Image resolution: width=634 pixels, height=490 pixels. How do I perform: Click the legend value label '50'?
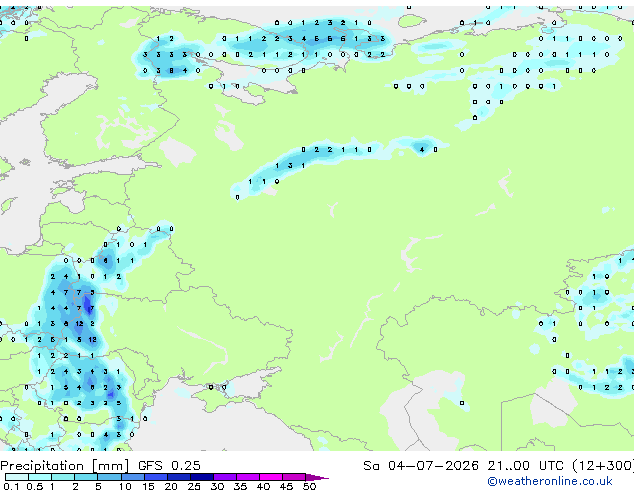click(309, 486)
